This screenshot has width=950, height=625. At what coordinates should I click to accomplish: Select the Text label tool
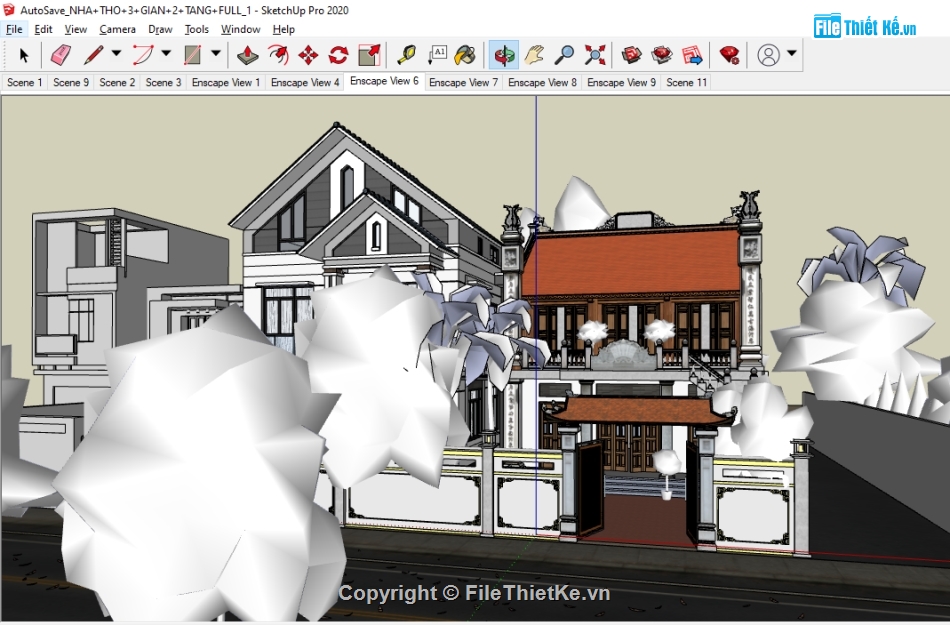coord(437,55)
